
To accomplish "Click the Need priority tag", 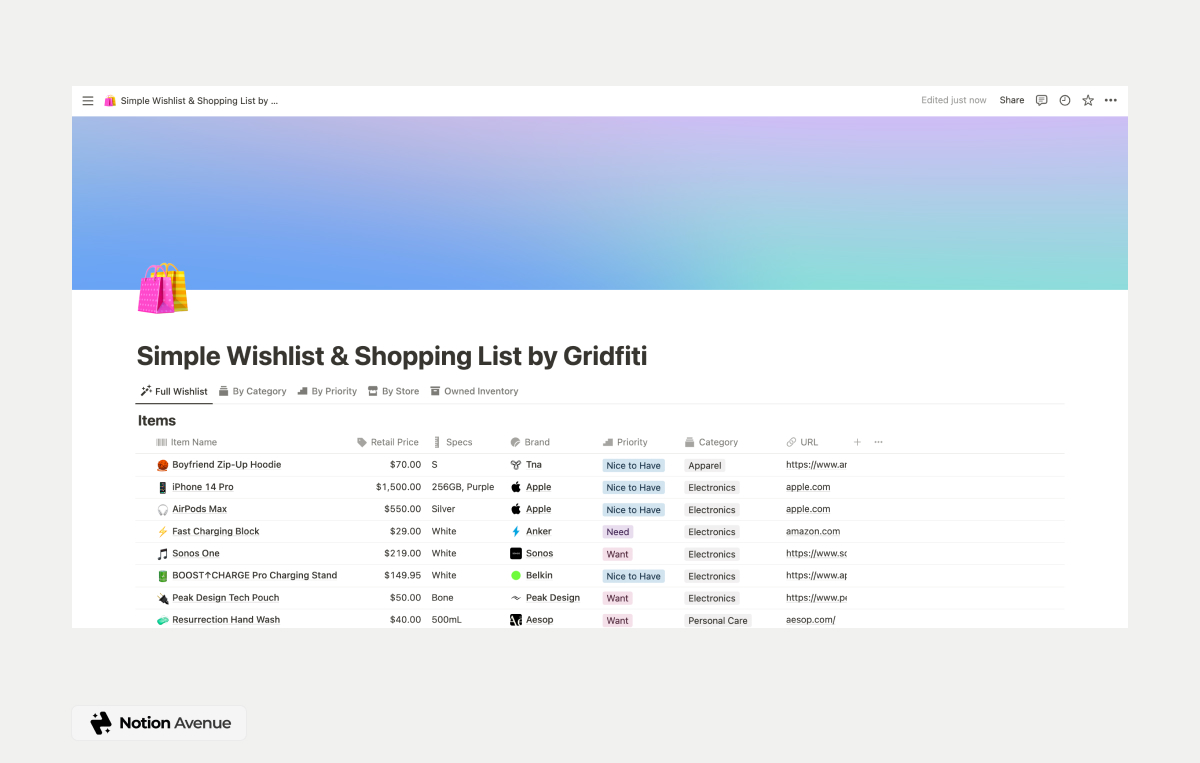I will point(618,532).
